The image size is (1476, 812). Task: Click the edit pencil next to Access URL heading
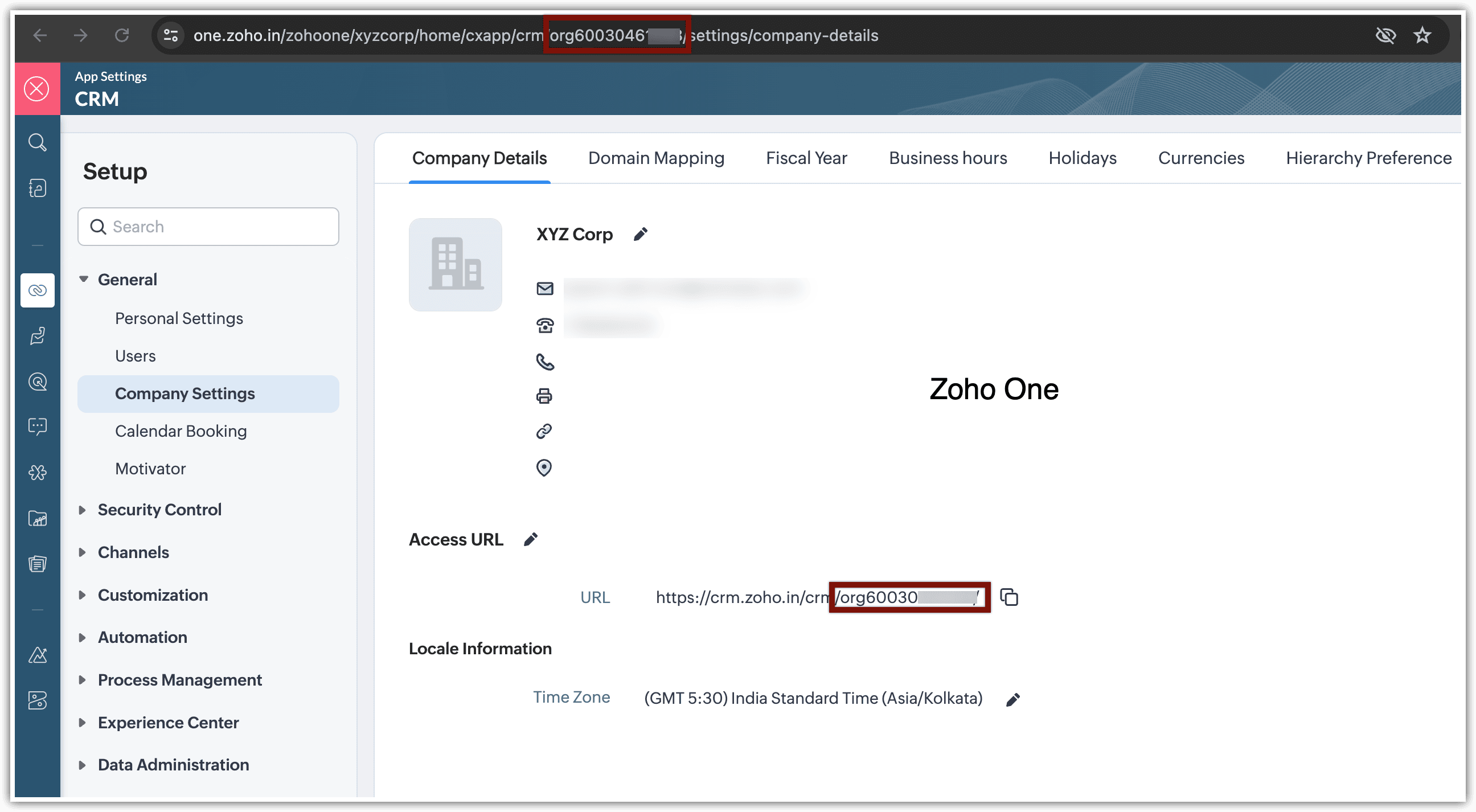(531, 539)
